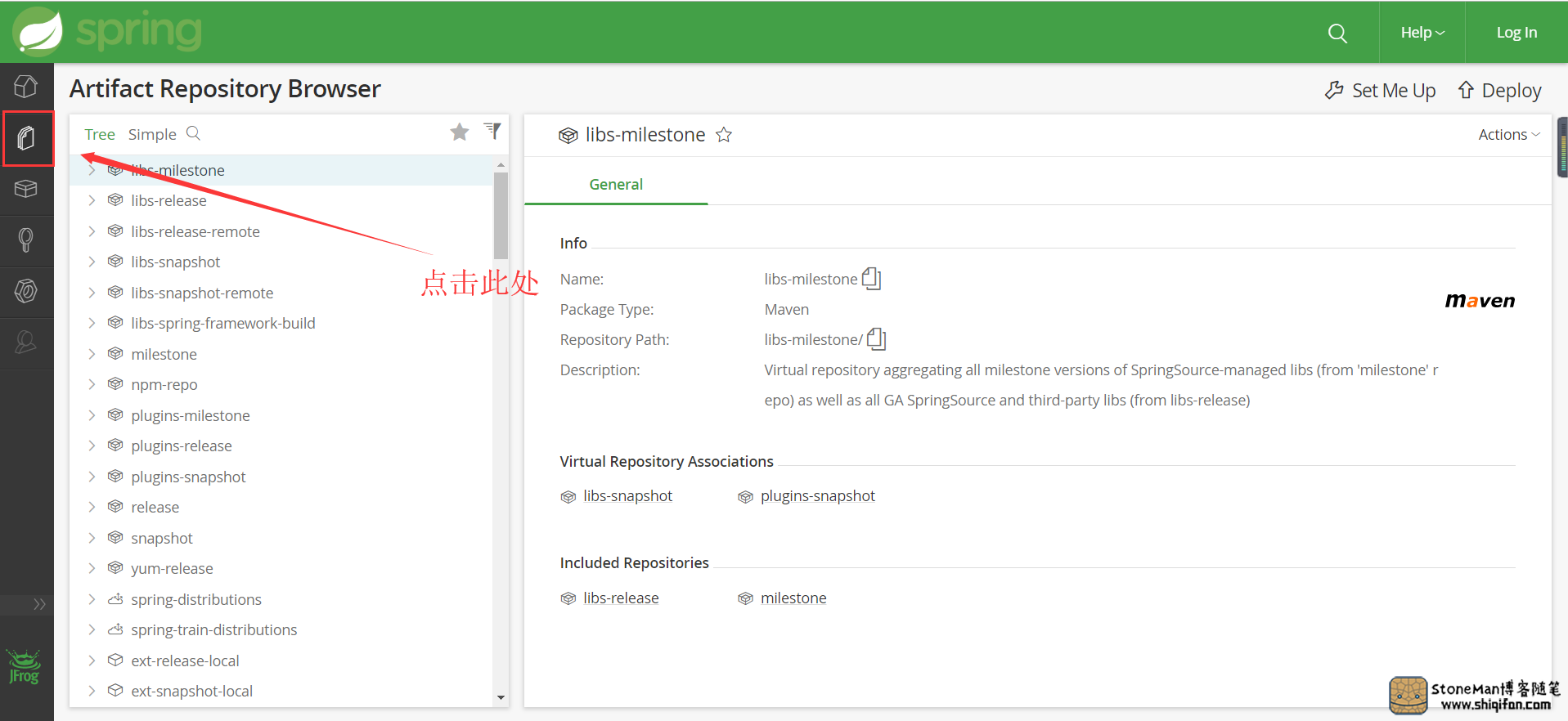Click the Maven logo
This screenshot has height=721, width=1568.
pyautogui.click(x=1480, y=301)
